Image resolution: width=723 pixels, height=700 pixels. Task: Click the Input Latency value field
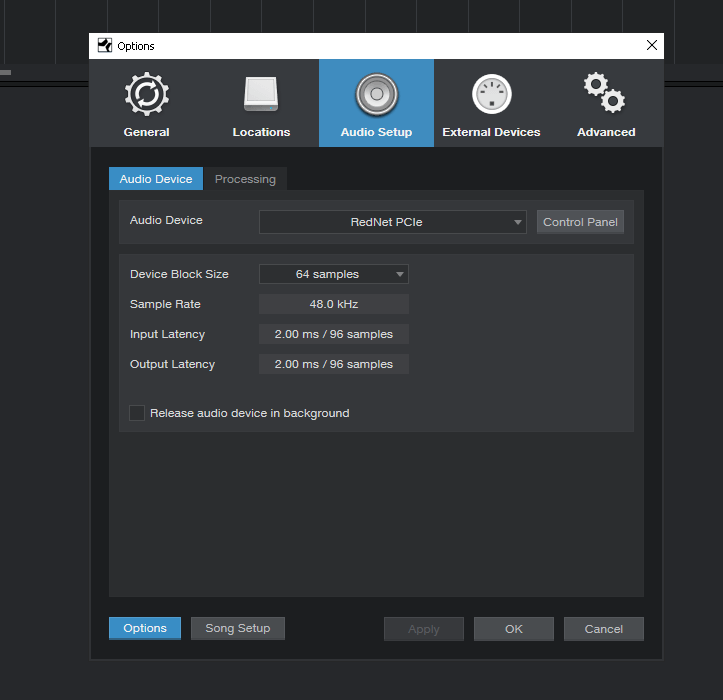click(x=334, y=334)
